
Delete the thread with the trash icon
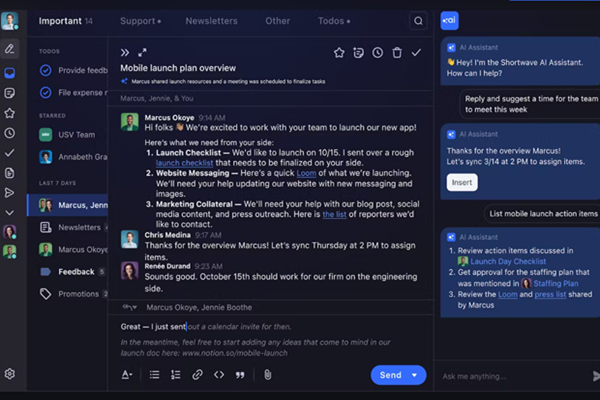tap(397, 53)
